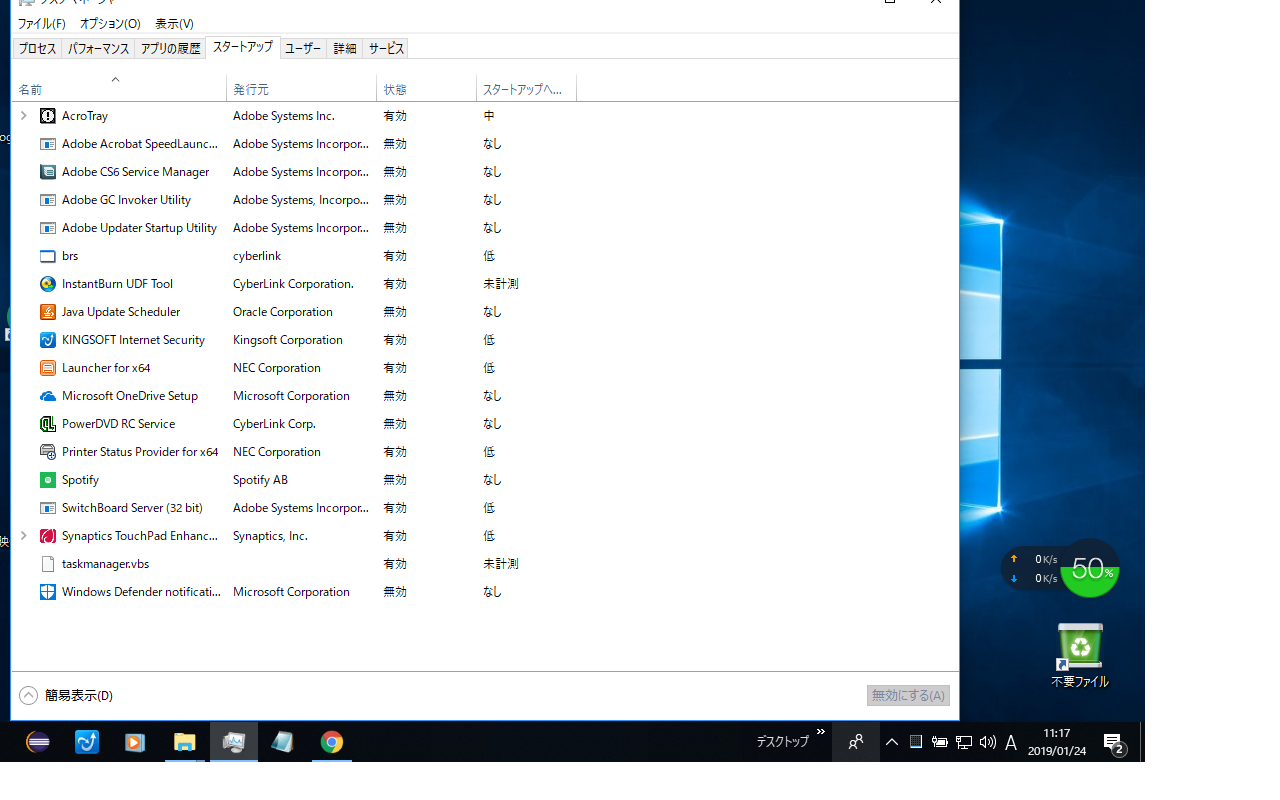The image size is (1280, 800).
Task: Collapse to 簡易表示 view
Action: click(66, 695)
